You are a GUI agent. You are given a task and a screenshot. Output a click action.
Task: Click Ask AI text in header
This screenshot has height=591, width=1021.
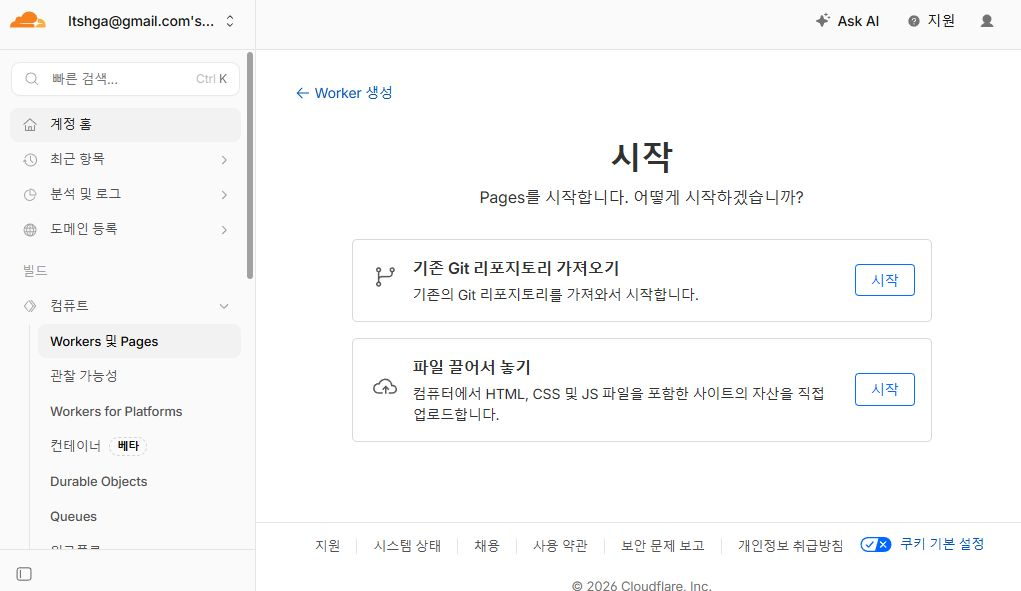coord(858,21)
